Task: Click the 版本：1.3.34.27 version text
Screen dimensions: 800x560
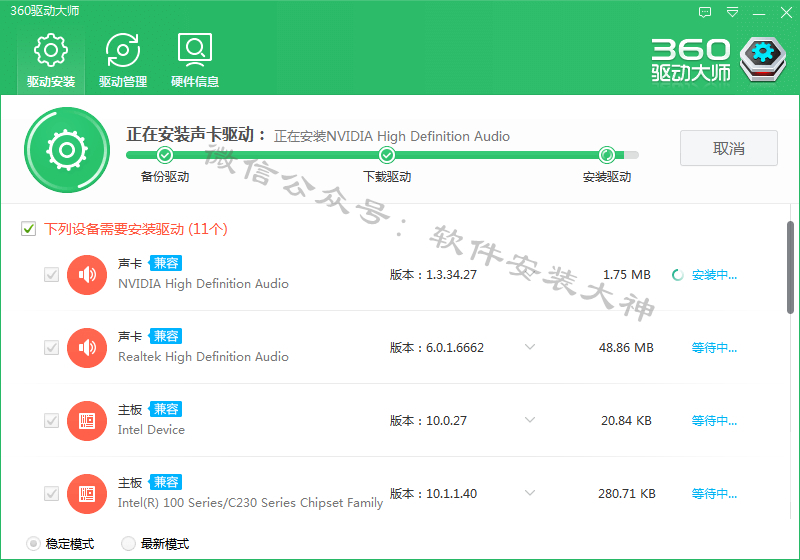Action: point(433,275)
